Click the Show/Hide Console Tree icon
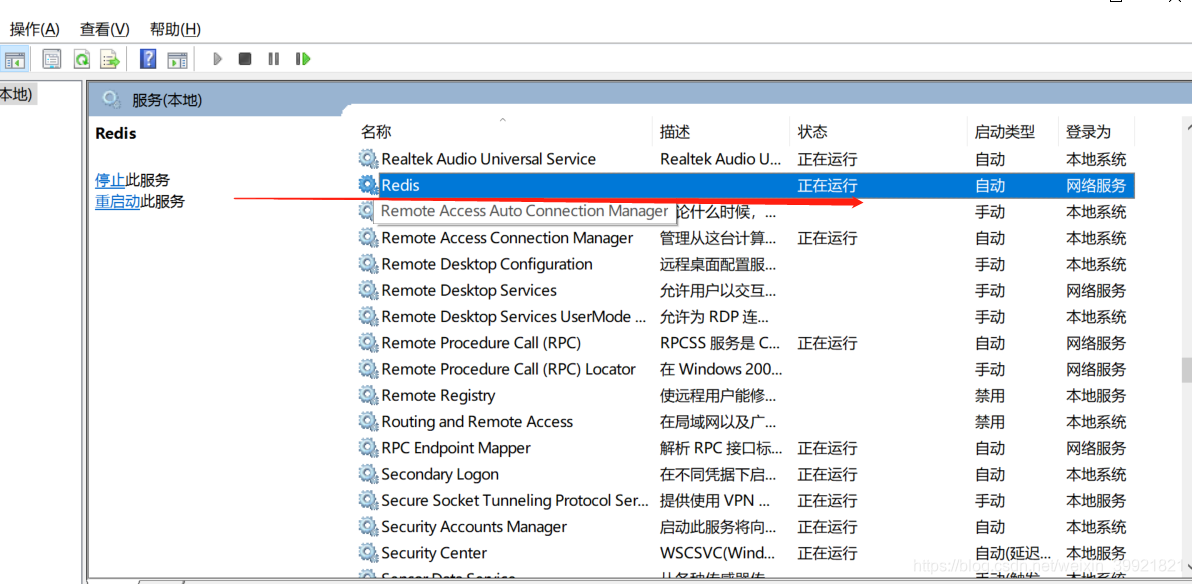 pyautogui.click(x=16, y=58)
